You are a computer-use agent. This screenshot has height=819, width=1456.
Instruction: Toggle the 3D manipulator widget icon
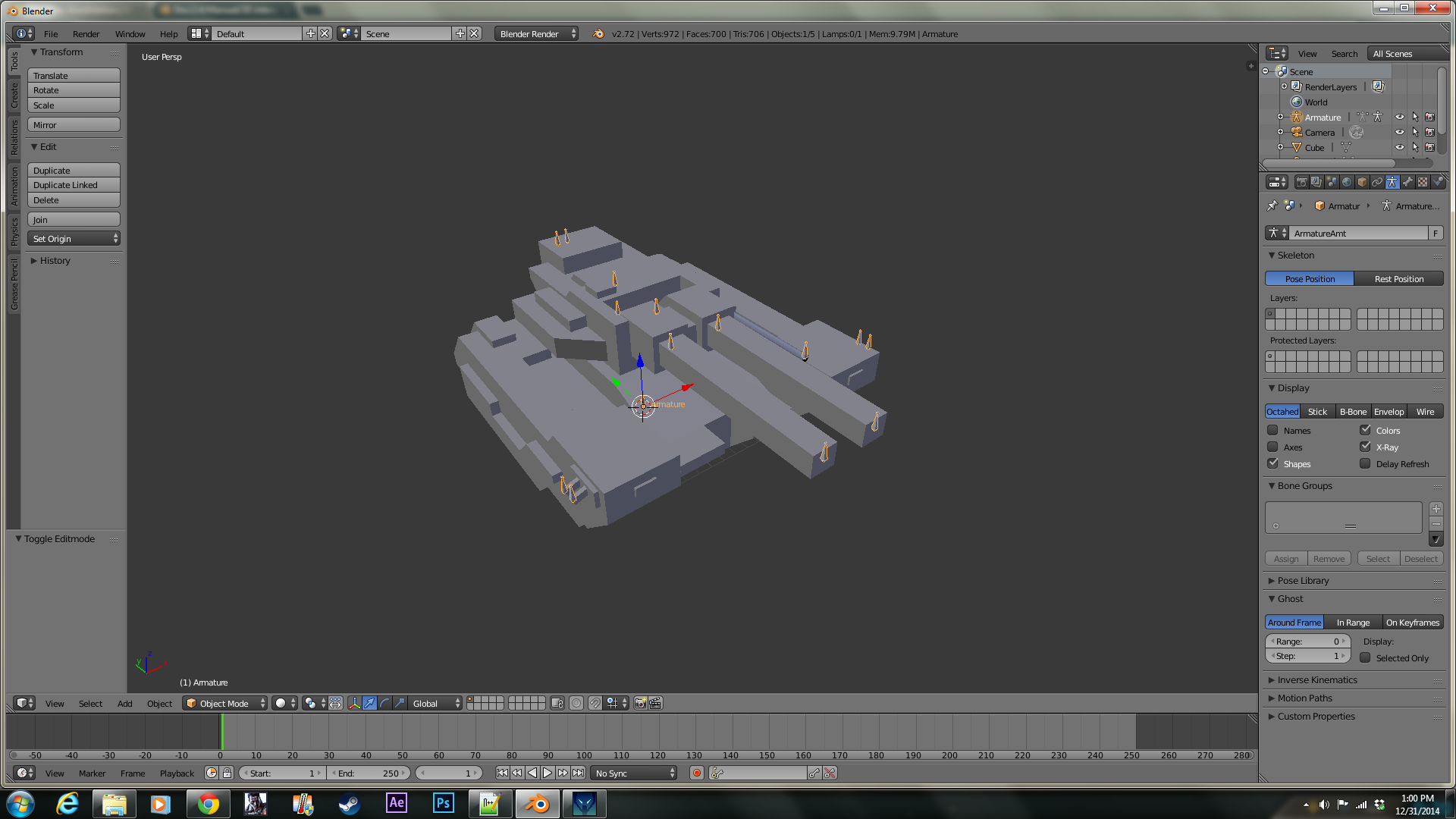(354, 703)
